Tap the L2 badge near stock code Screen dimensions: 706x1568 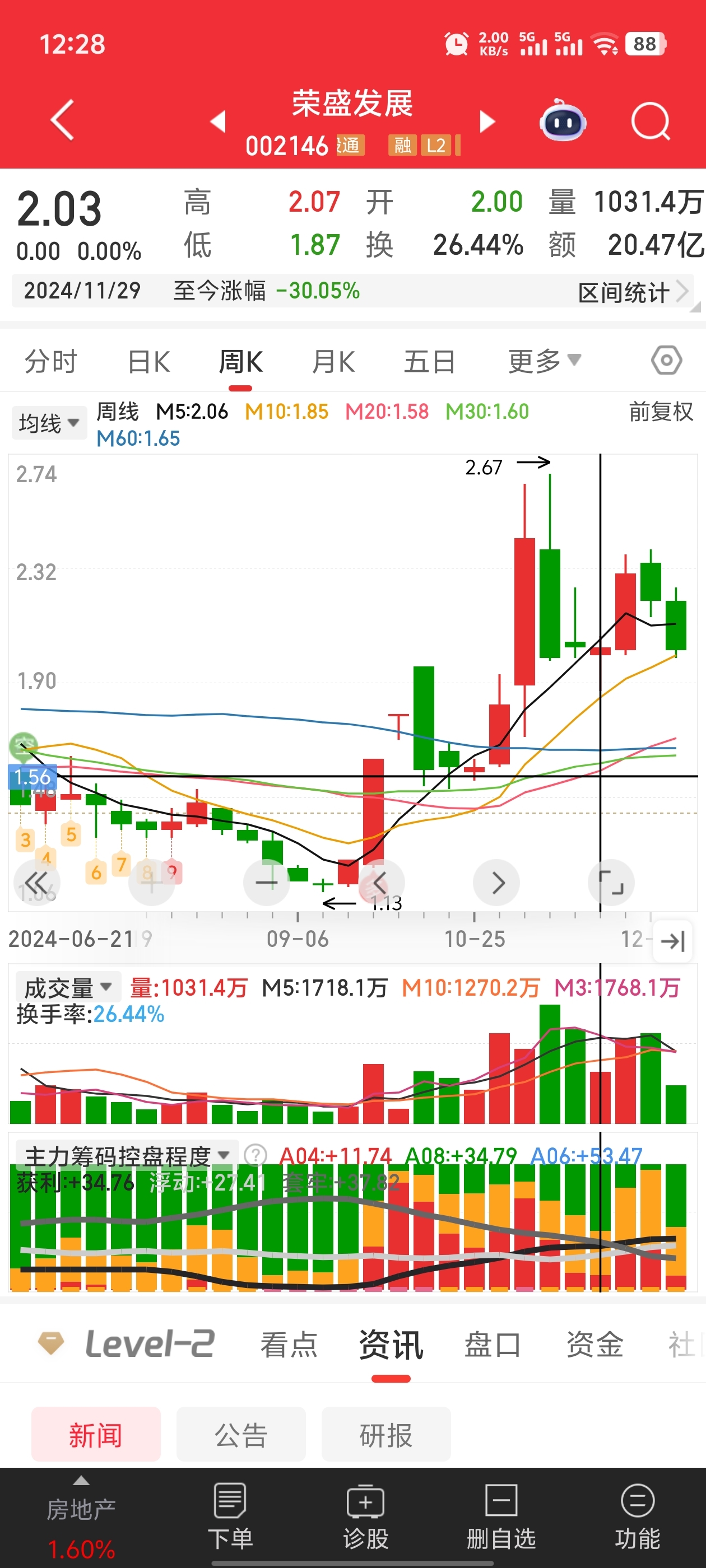point(436,146)
